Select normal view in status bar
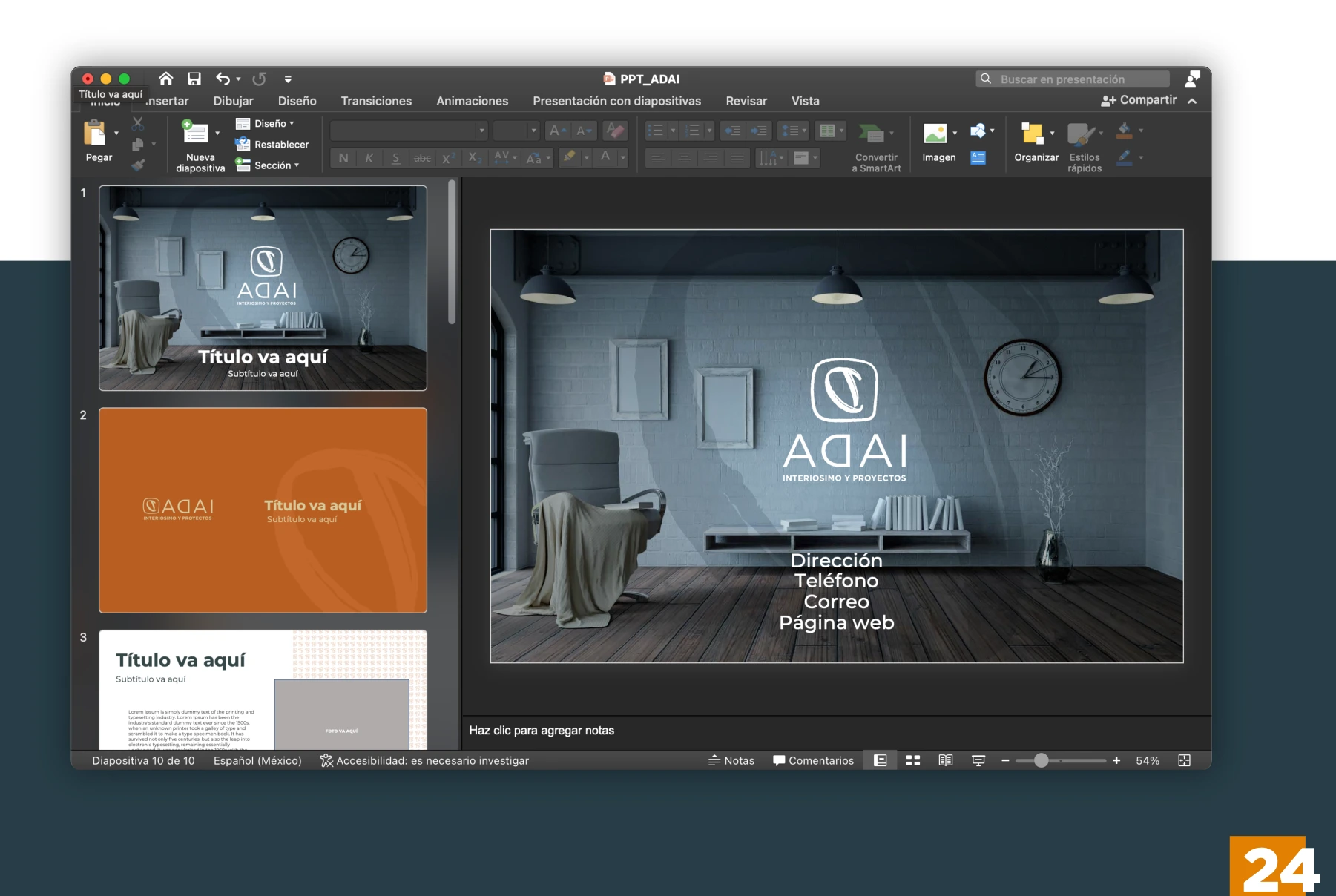 [x=881, y=760]
